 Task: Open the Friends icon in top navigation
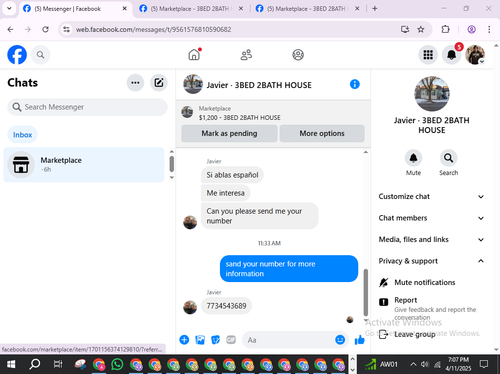pyautogui.click(x=246, y=55)
